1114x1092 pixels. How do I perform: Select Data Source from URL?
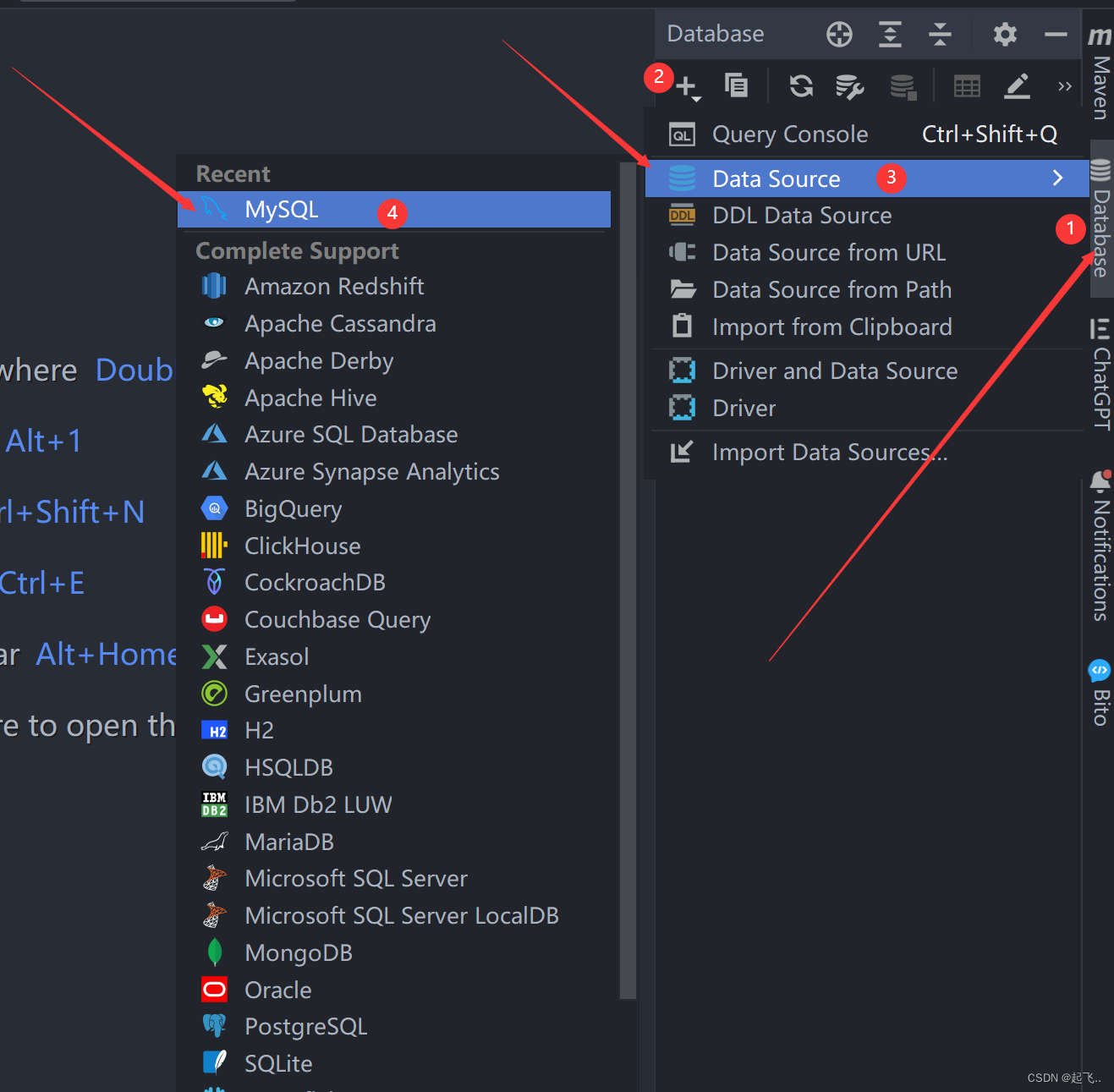point(866,253)
